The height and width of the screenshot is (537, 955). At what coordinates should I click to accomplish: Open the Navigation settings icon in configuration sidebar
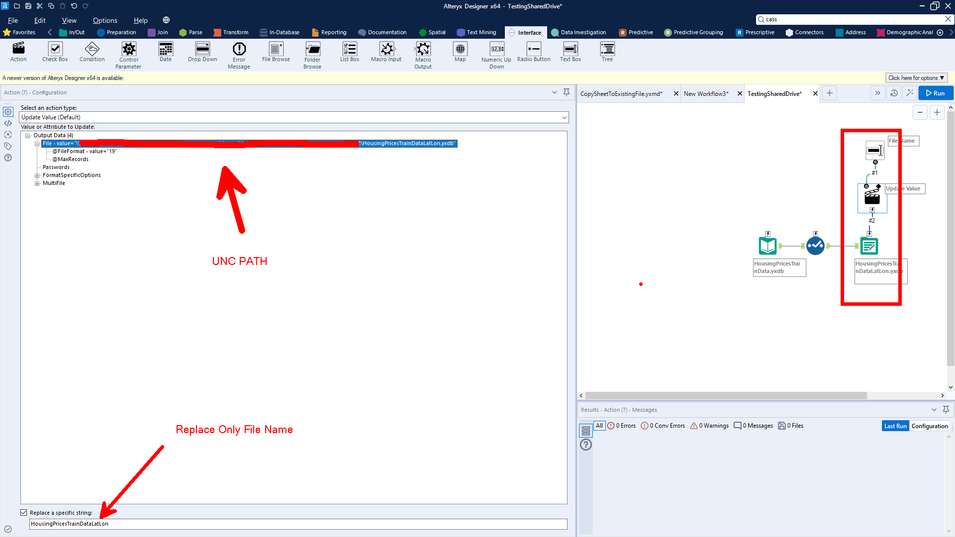(x=8, y=135)
